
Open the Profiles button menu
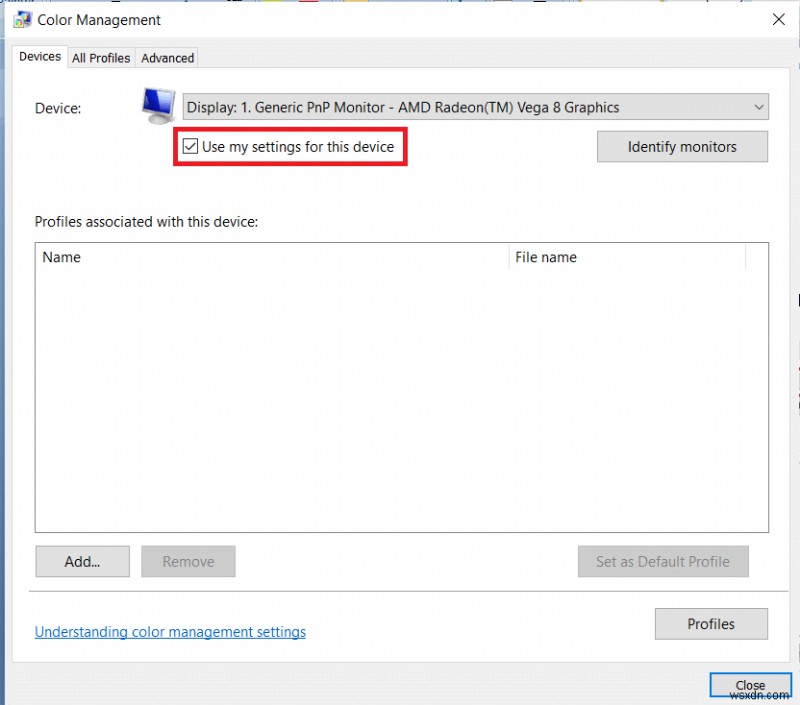pos(711,623)
